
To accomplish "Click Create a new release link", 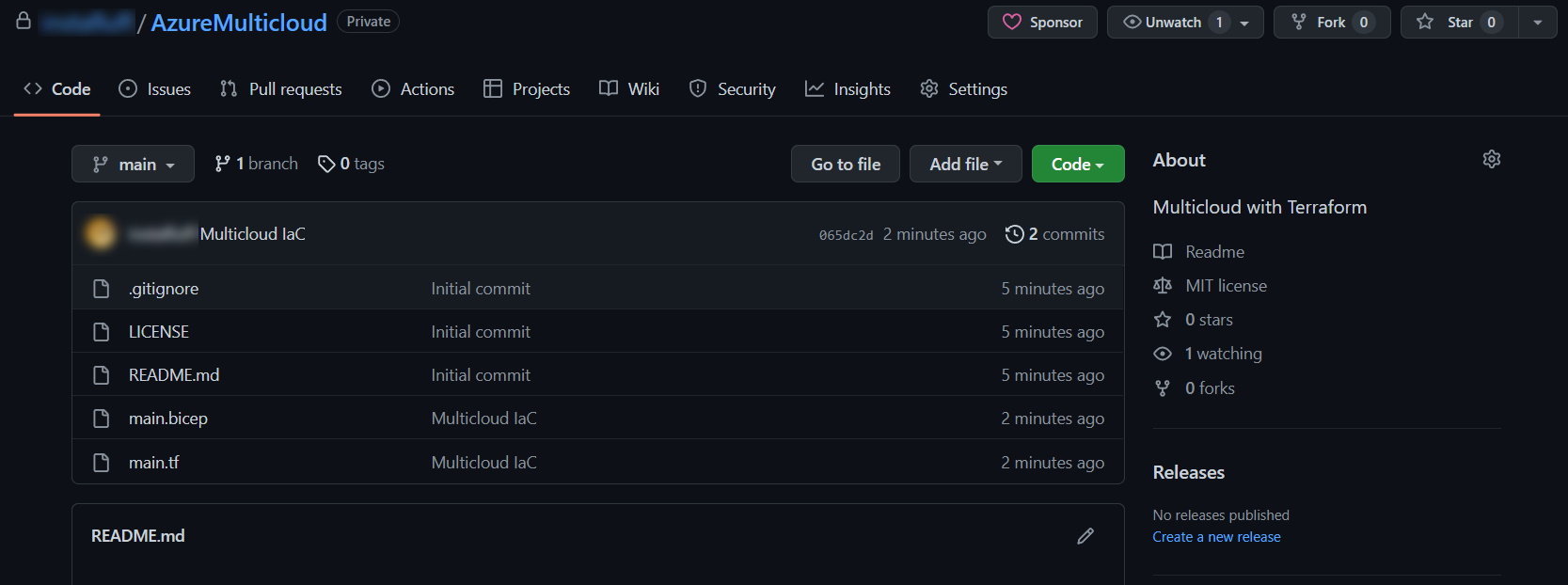I will coord(1216,537).
